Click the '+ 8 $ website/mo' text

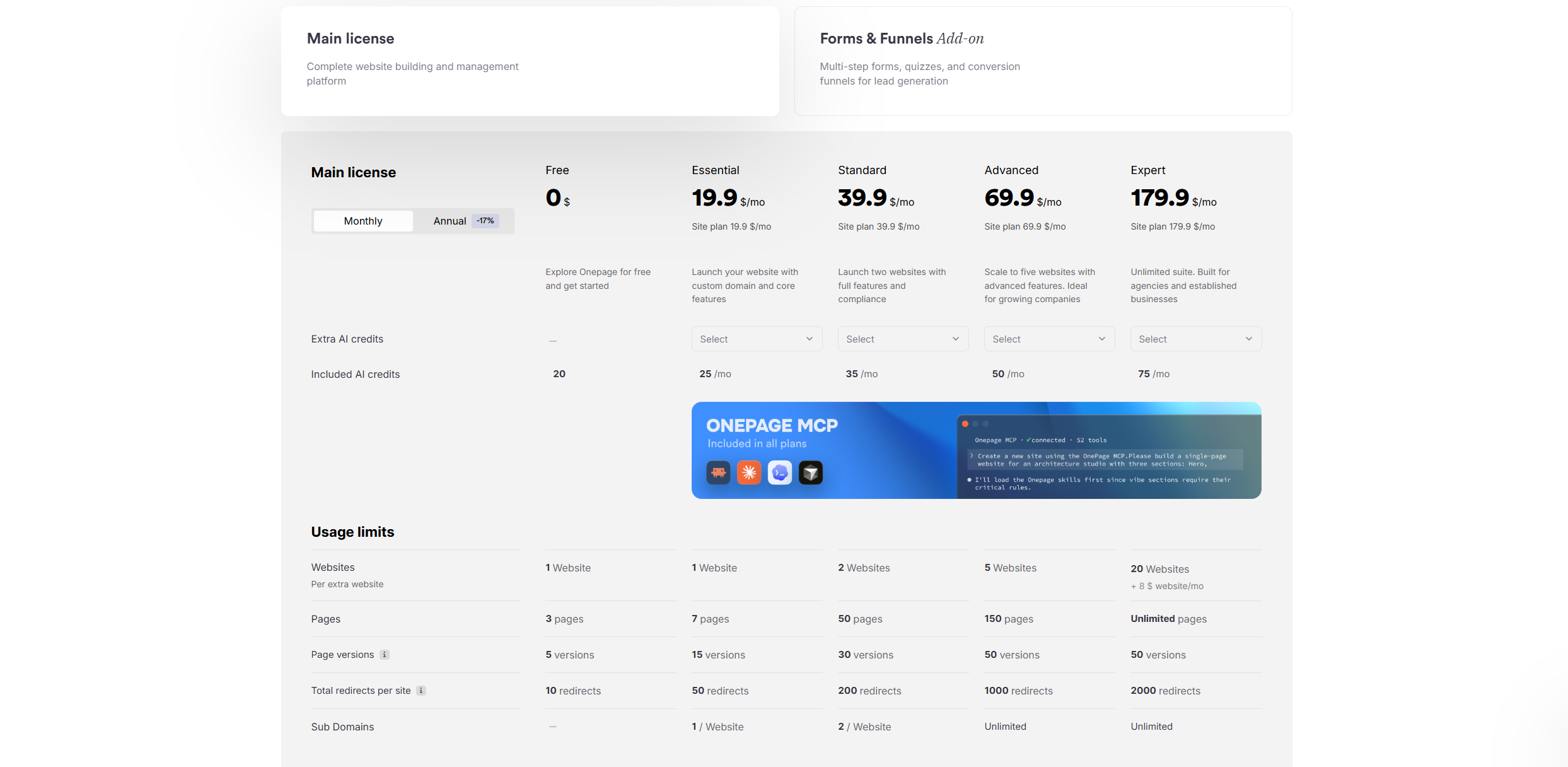(1167, 586)
